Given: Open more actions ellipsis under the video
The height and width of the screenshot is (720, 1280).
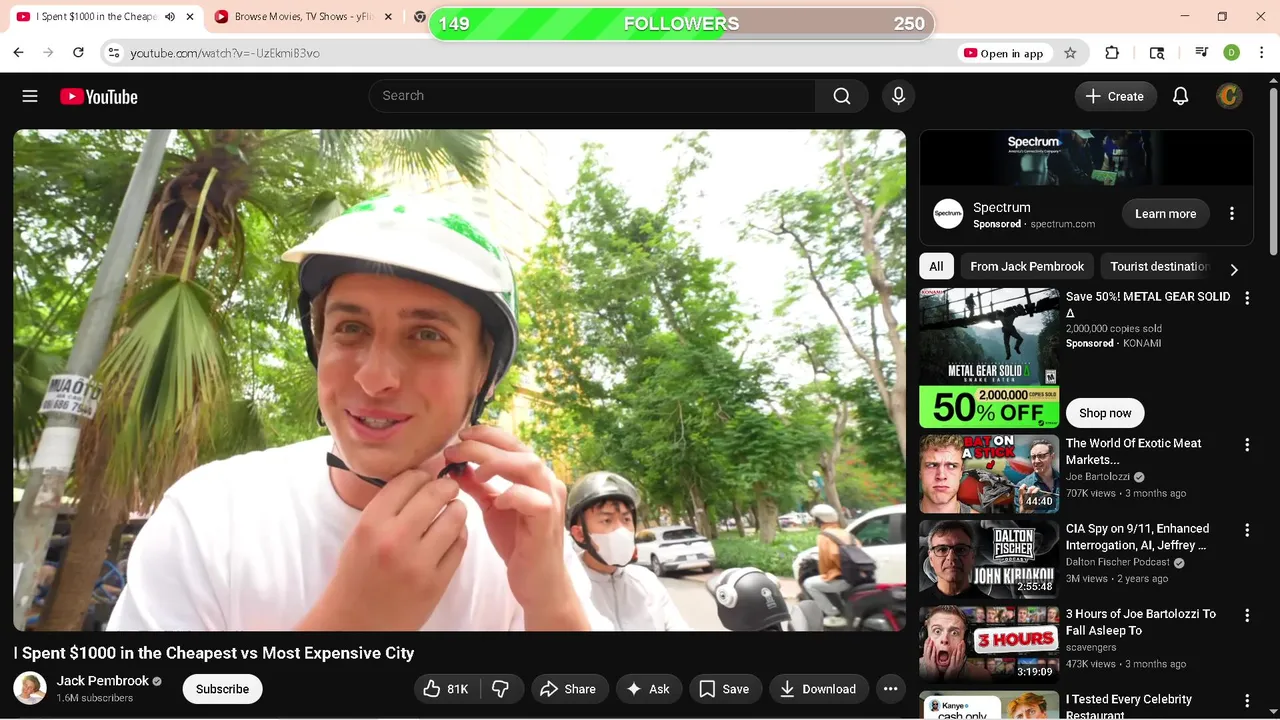Looking at the screenshot, I should pos(890,689).
